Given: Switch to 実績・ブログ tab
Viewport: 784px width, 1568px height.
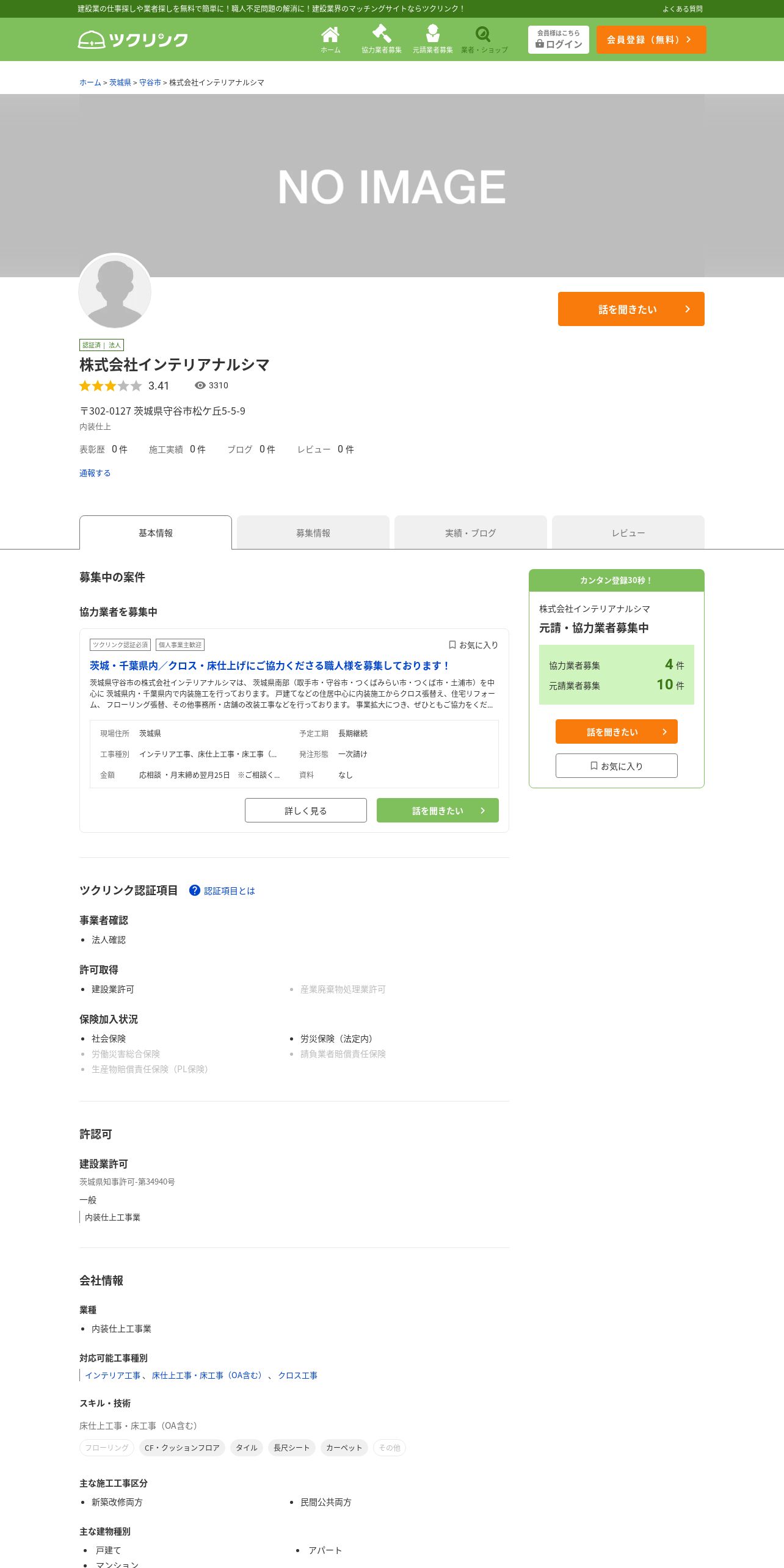Looking at the screenshot, I should pos(471,532).
